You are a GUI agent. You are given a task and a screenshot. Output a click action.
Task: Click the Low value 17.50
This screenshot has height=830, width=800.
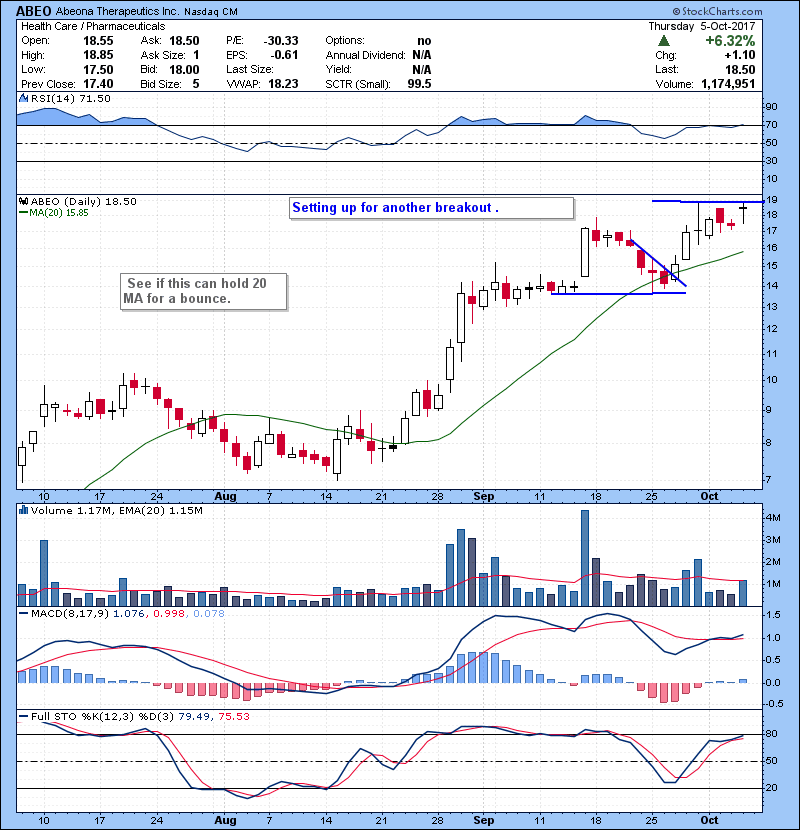click(98, 69)
